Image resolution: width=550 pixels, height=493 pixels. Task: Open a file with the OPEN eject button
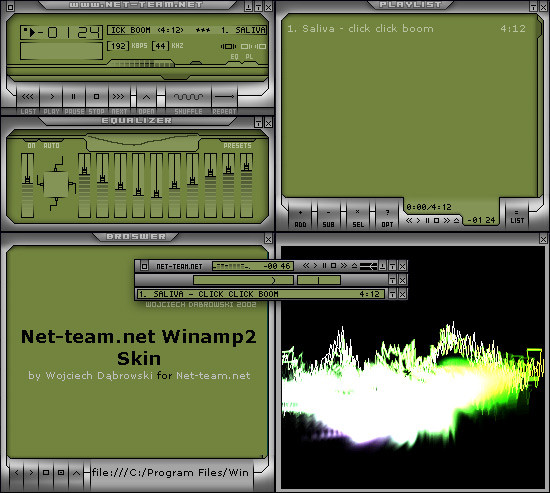click(146, 96)
